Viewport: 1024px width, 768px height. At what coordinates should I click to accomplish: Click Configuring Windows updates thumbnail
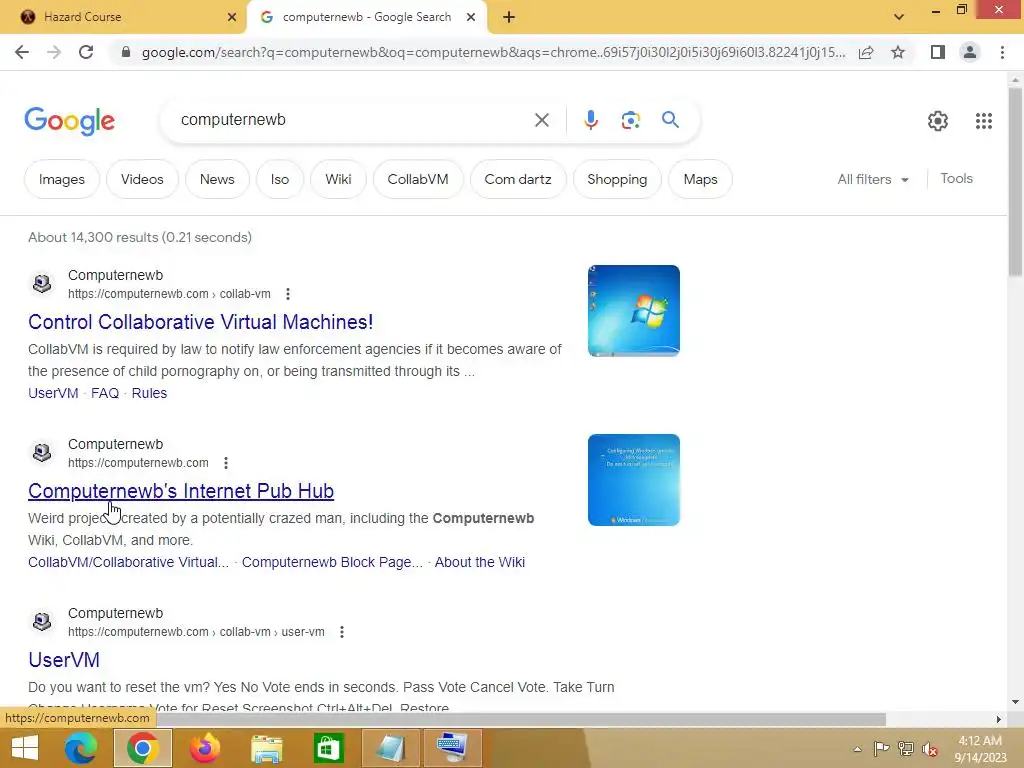pos(633,480)
